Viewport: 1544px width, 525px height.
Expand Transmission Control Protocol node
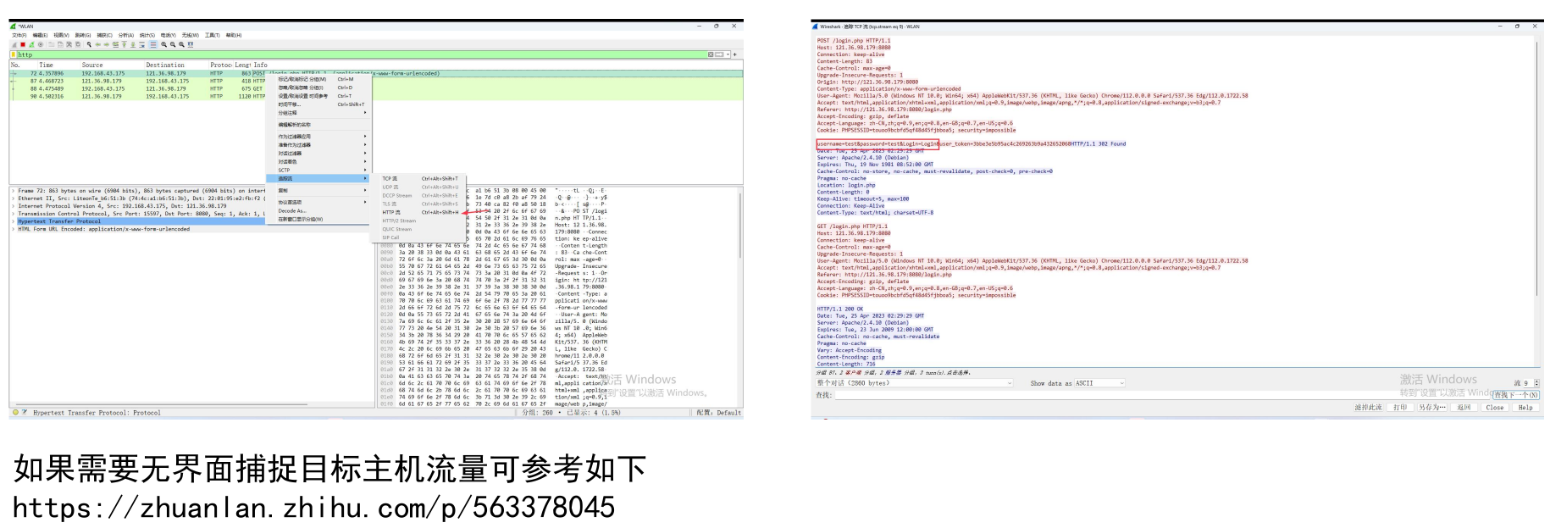13,212
